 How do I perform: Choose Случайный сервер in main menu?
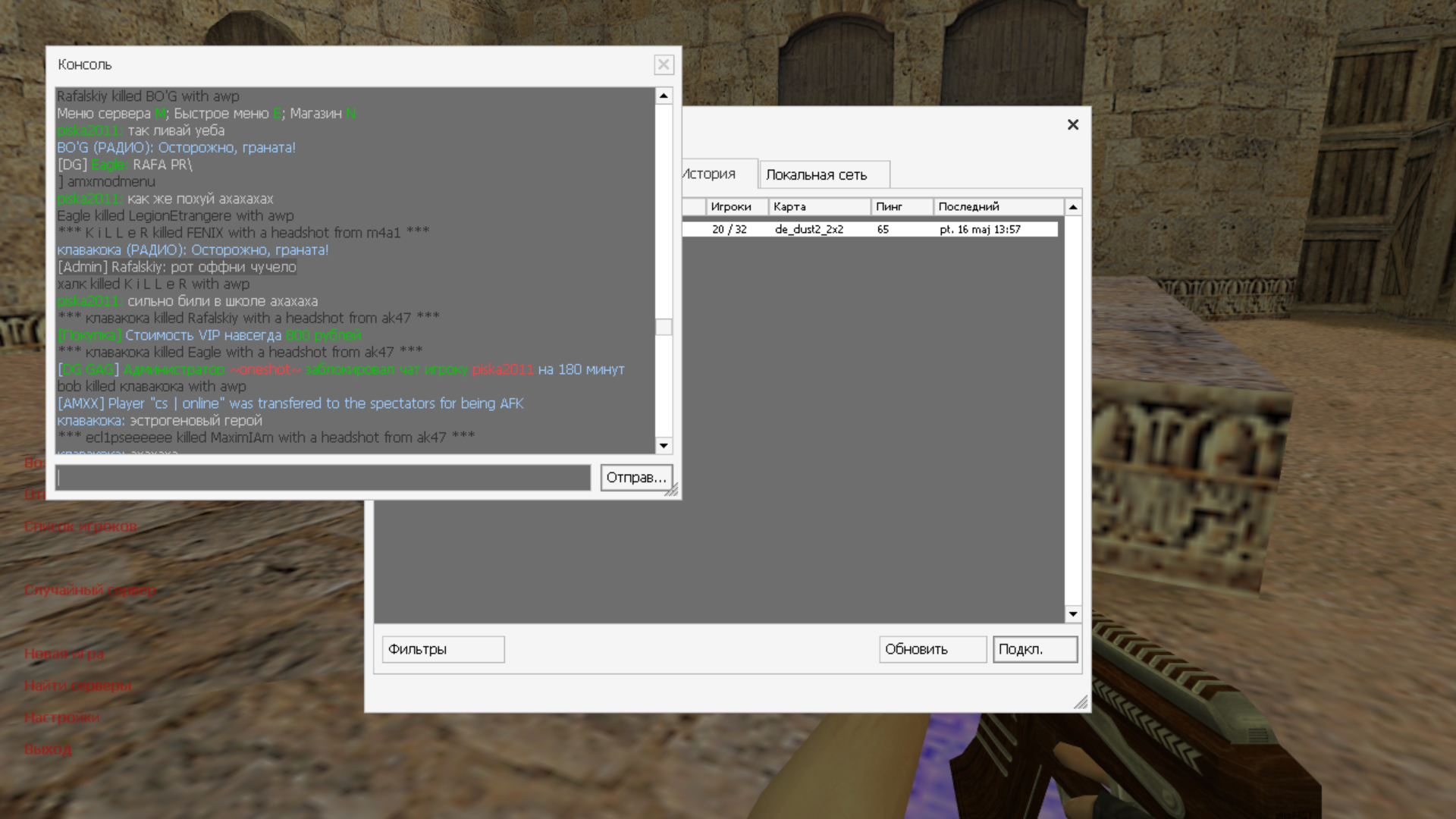click(90, 590)
